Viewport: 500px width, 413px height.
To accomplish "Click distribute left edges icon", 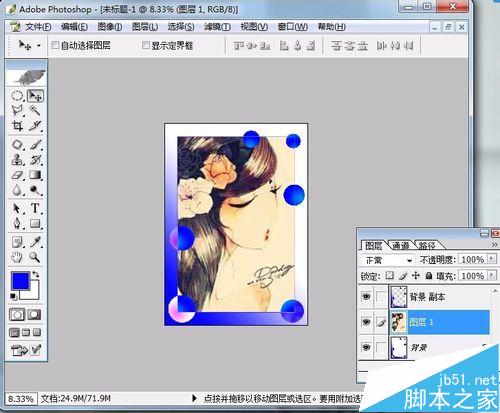I will click(382, 46).
